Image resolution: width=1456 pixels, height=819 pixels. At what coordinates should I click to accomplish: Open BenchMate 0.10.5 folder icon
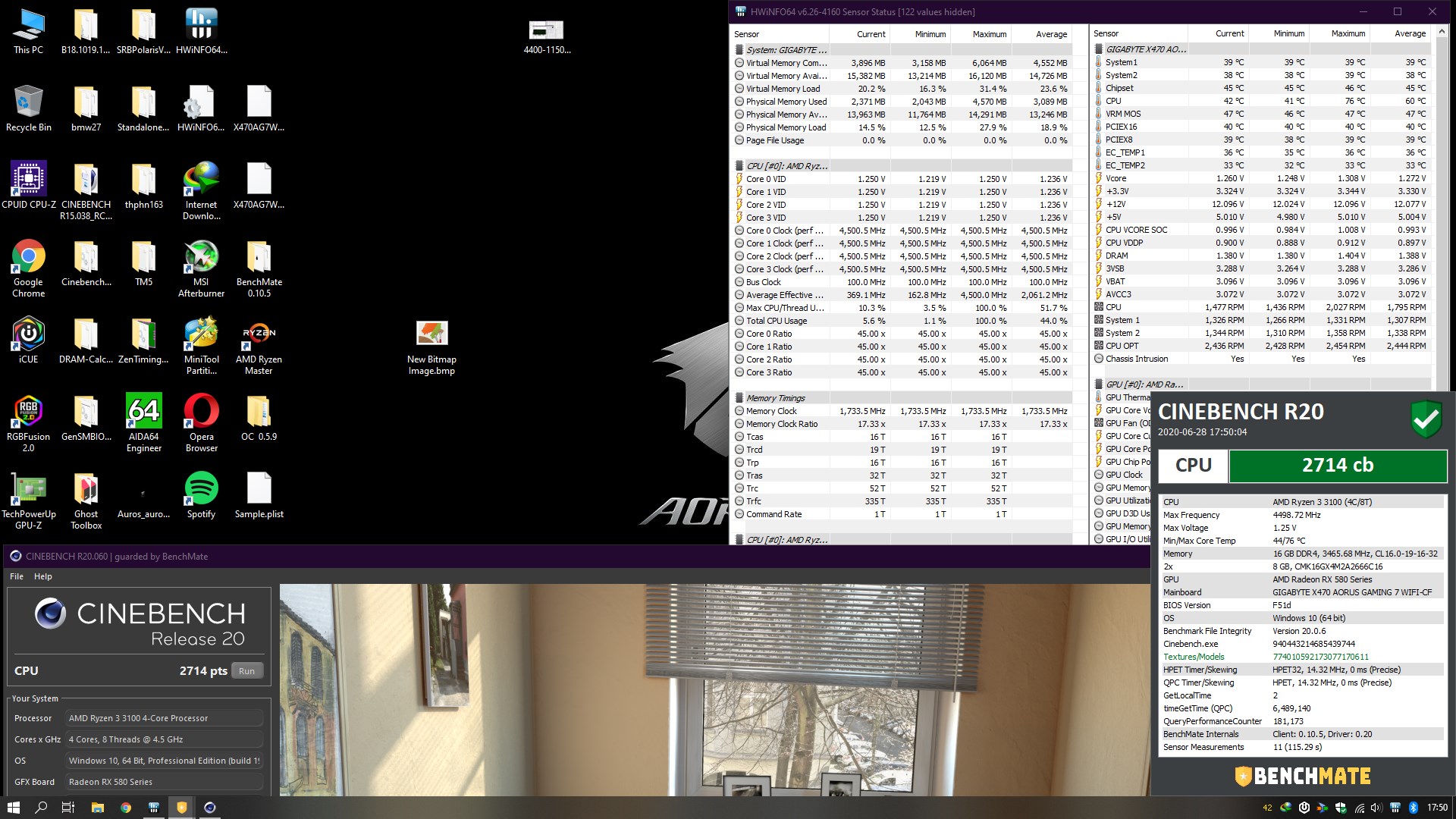click(x=259, y=269)
